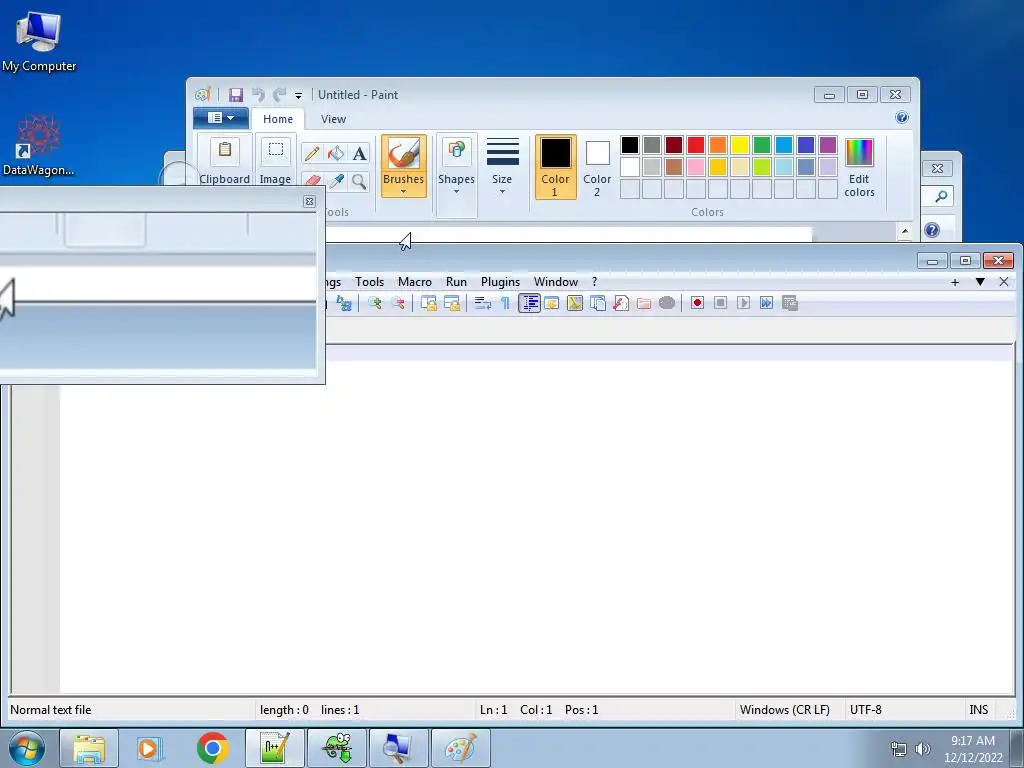Pick the yellow color swatch
1024x768 pixels.
point(740,144)
